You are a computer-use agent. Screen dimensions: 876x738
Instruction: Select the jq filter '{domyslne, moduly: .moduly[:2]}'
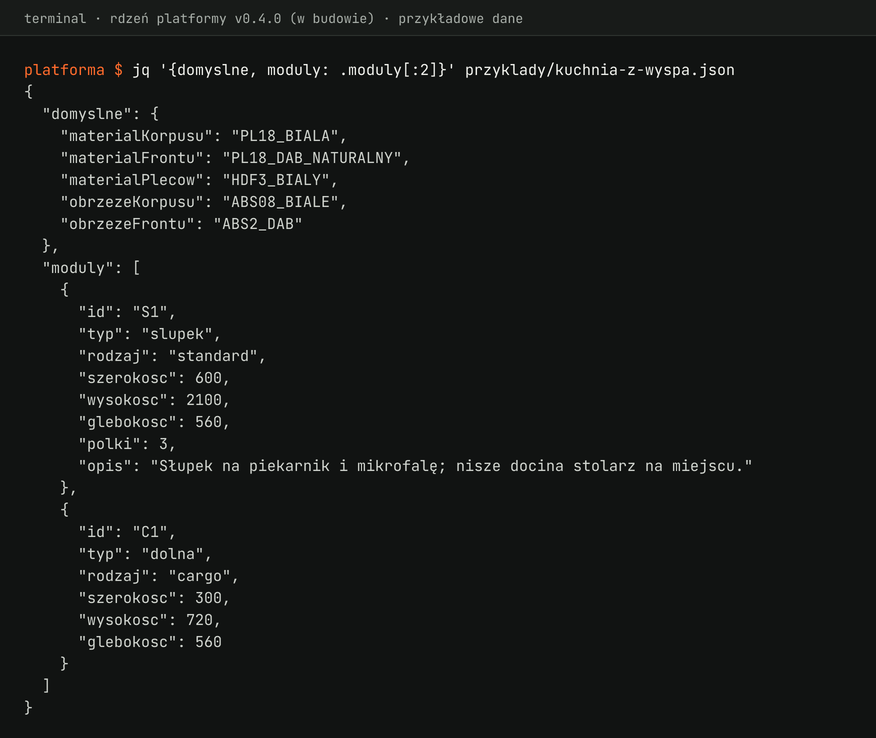click(x=307, y=70)
